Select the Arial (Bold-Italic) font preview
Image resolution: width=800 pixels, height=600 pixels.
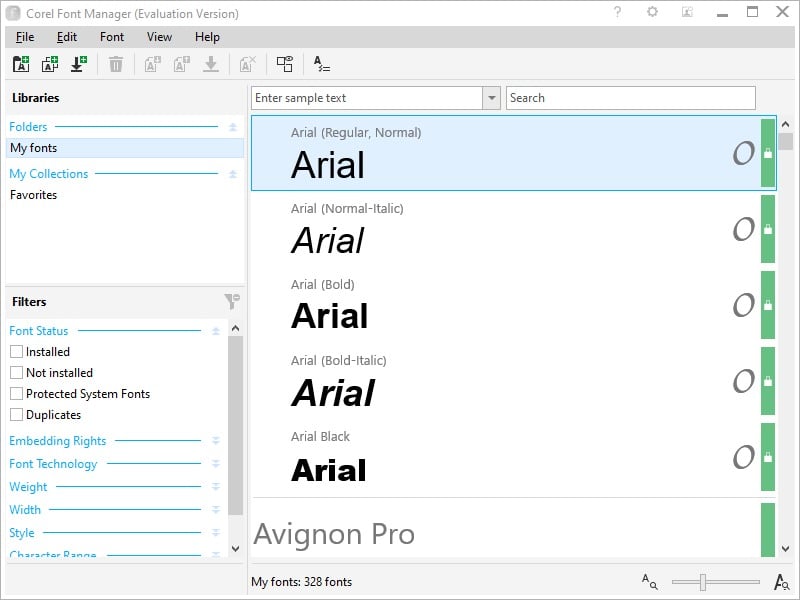(513, 381)
